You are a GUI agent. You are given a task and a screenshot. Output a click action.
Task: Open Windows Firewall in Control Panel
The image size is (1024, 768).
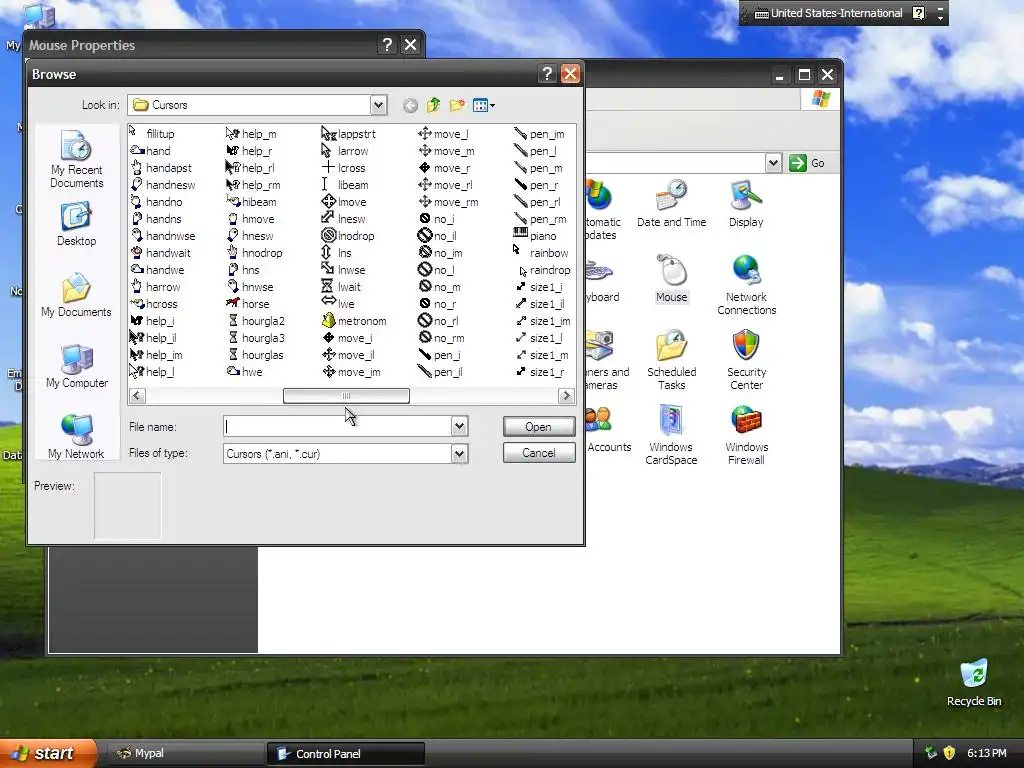[x=746, y=436]
